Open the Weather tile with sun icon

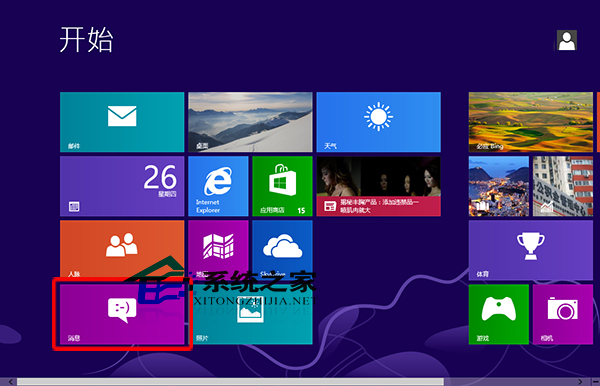click(x=378, y=122)
